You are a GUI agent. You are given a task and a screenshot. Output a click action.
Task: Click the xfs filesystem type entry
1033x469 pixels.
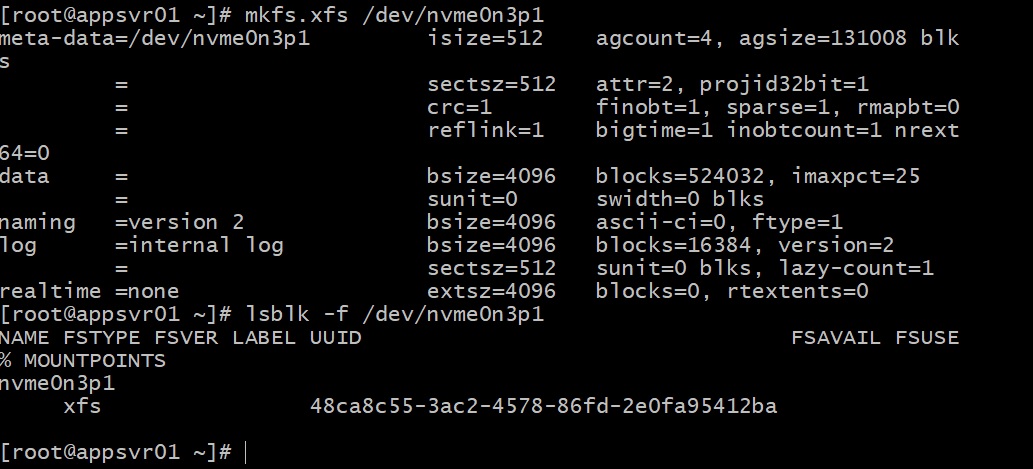click(82, 406)
